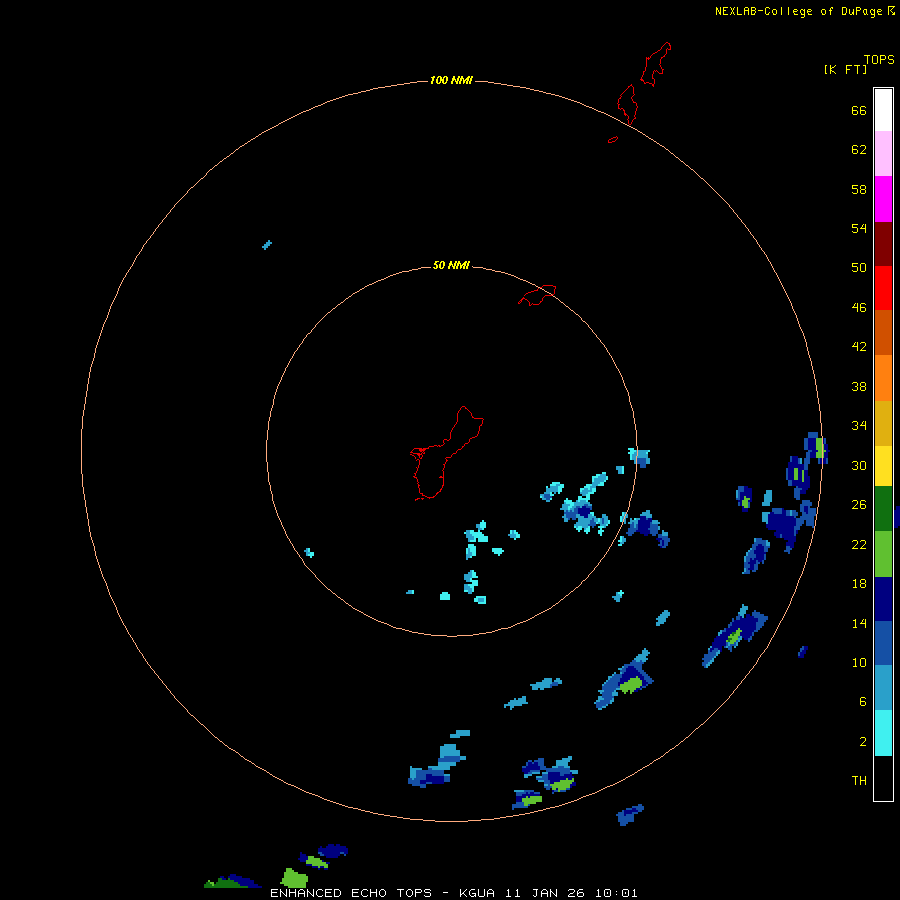Click the "22" legend value
900x900 pixels.
859,544
